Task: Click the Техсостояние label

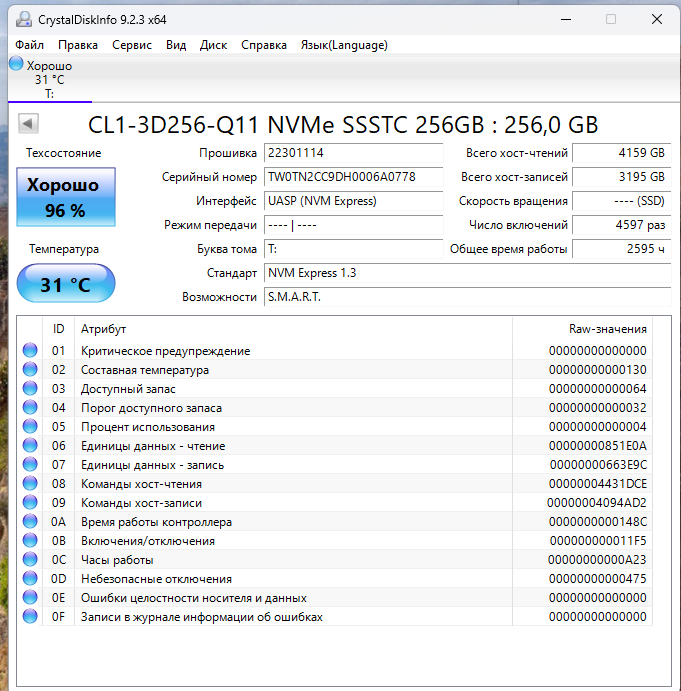Action: [x=63, y=153]
